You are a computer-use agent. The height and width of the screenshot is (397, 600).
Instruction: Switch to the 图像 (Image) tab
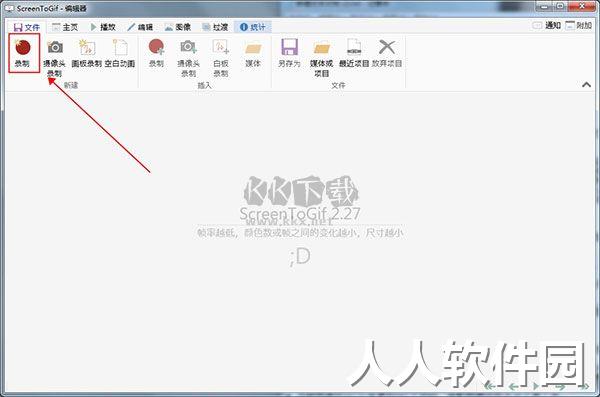tap(178, 27)
